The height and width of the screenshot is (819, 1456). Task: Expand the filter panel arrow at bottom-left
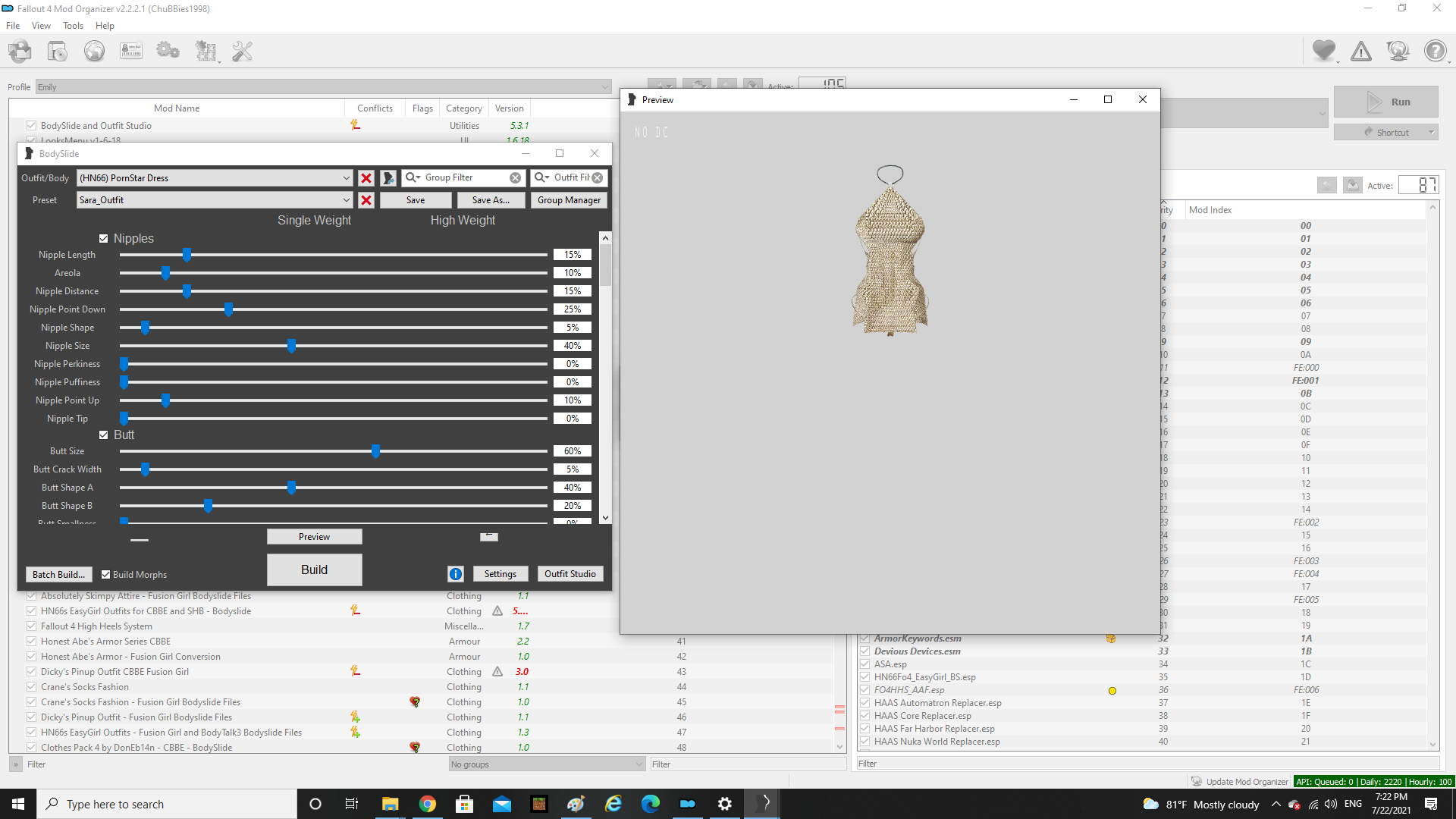pyautogui.click(x=15, y=764)
